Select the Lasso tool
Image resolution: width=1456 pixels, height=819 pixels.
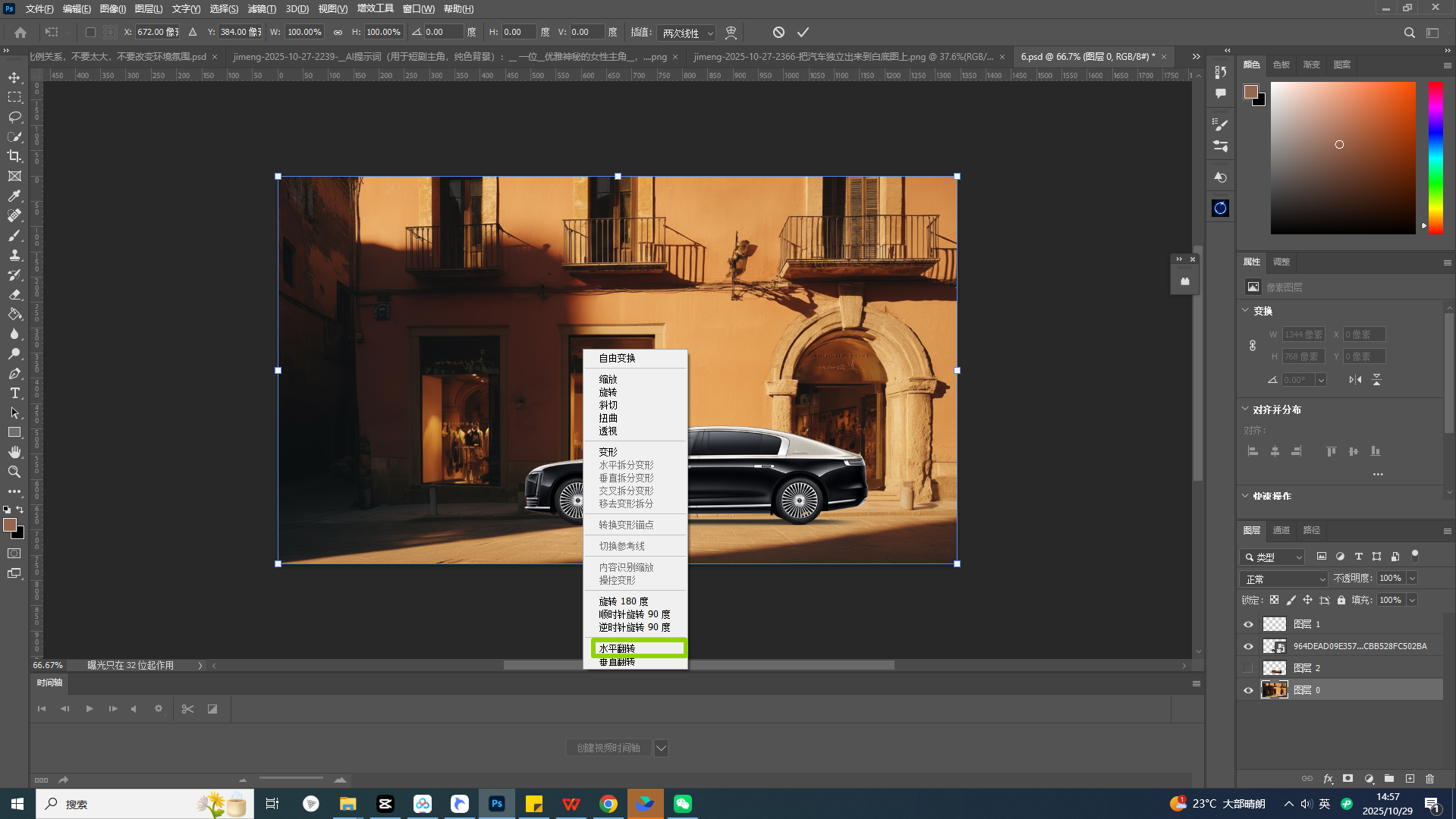[14, 117]
